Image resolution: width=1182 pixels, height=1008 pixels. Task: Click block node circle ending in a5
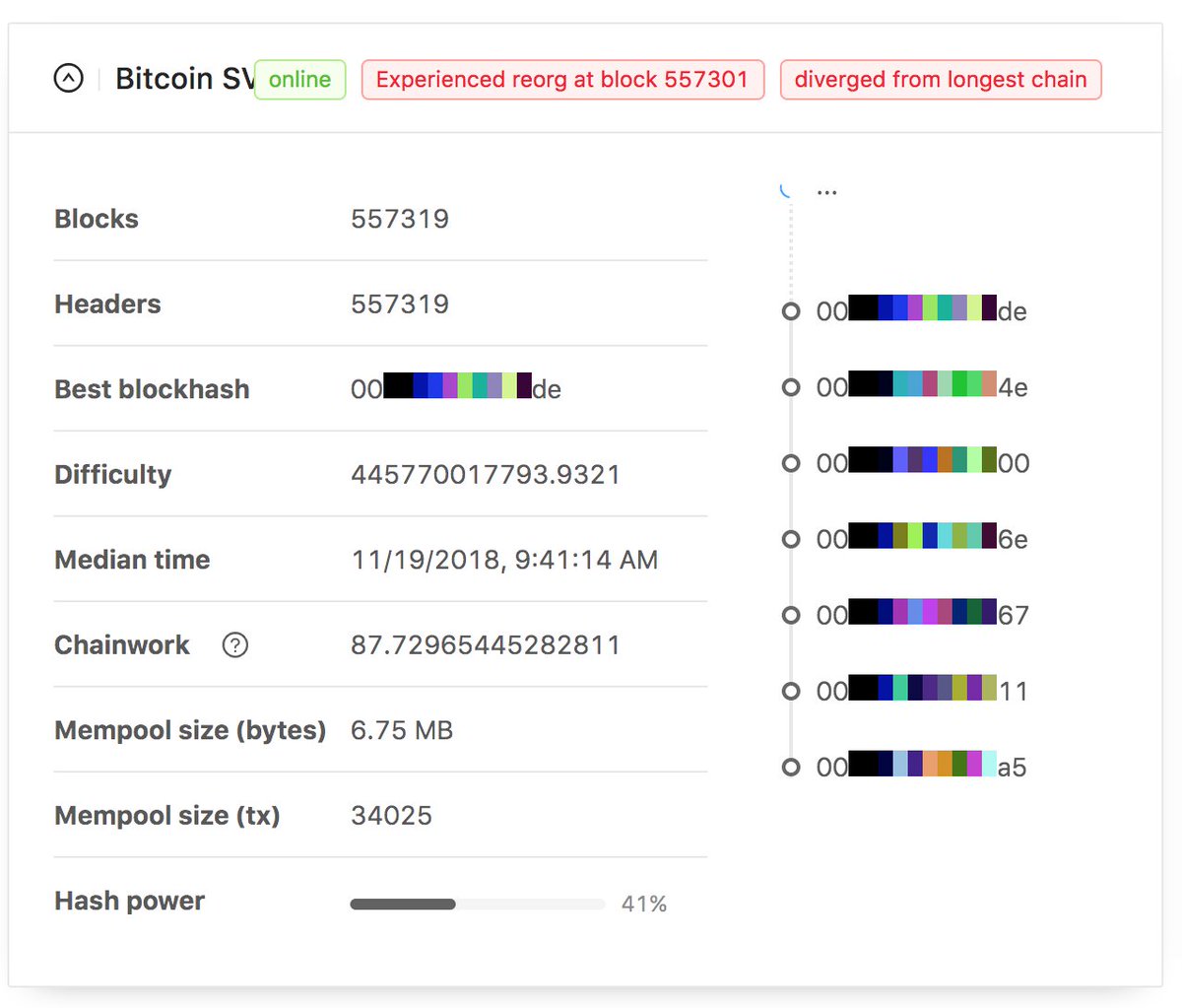pyautogui.click(x=791, y=767)
